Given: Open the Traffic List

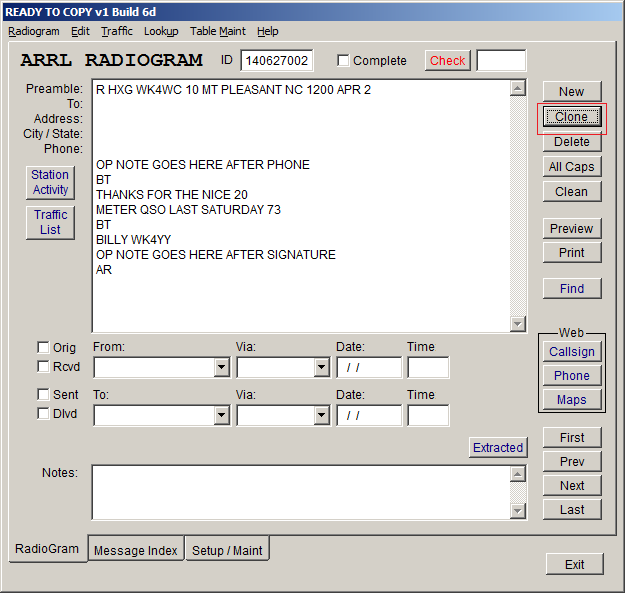Looking at the screenshot, I should click(50, 222).
